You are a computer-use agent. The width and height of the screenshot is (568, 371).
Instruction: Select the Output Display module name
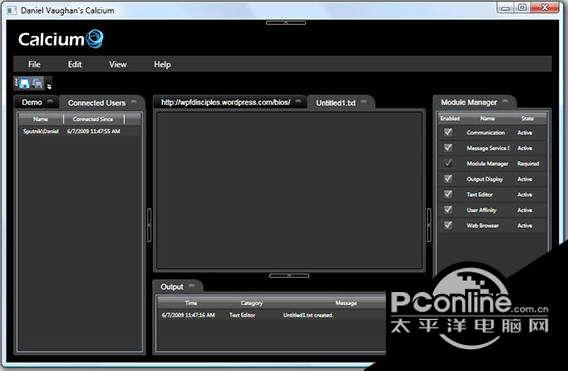(x=485, y=179)
